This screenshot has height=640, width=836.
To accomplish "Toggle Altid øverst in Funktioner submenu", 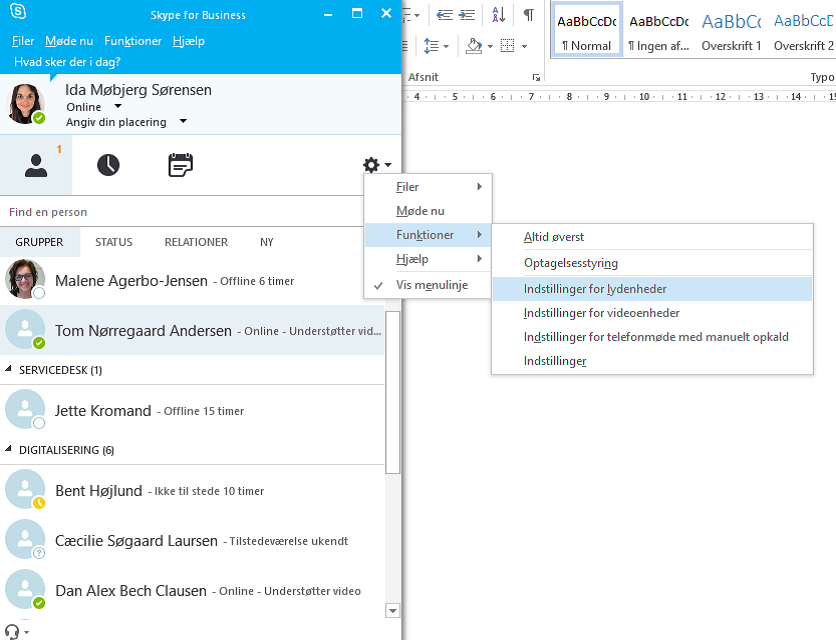I will point(653,237).
